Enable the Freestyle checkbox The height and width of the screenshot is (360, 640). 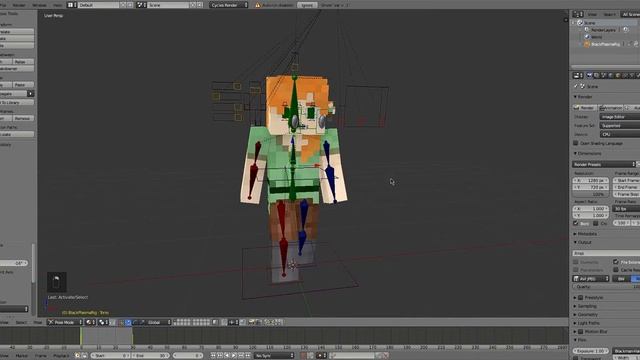pos(581,298)
